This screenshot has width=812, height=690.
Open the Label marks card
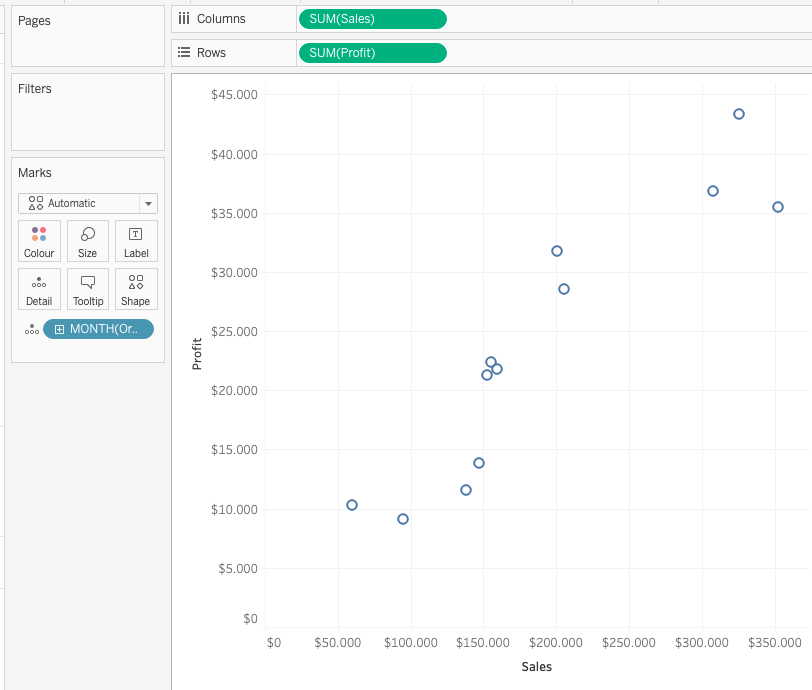click(x=136, y=241)
